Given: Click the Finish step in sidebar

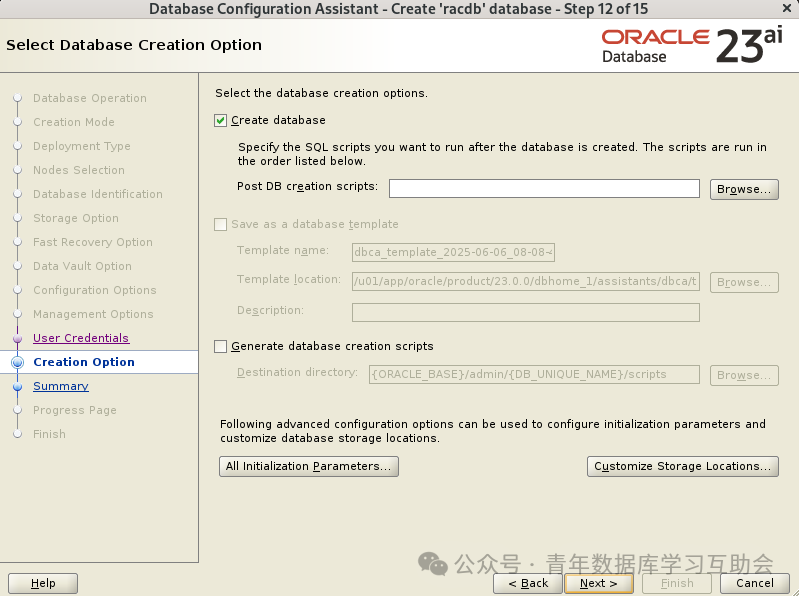Looking at the screenshot, I should coord(49,434).
